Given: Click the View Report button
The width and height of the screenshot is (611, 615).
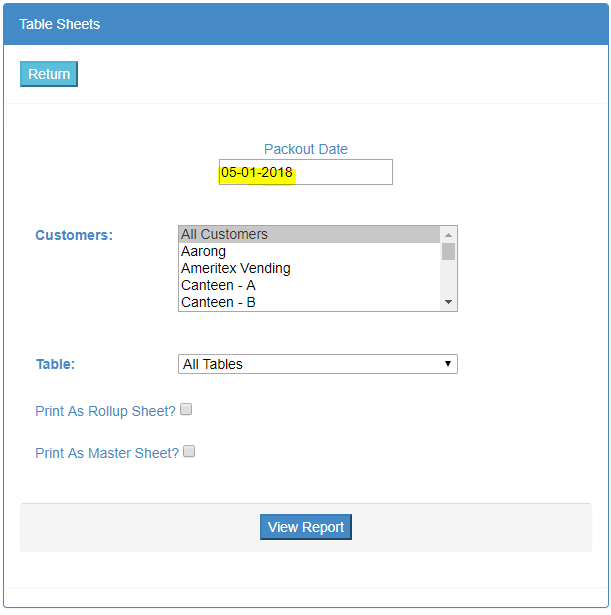Looking at the screenshot, I should 306,527.
